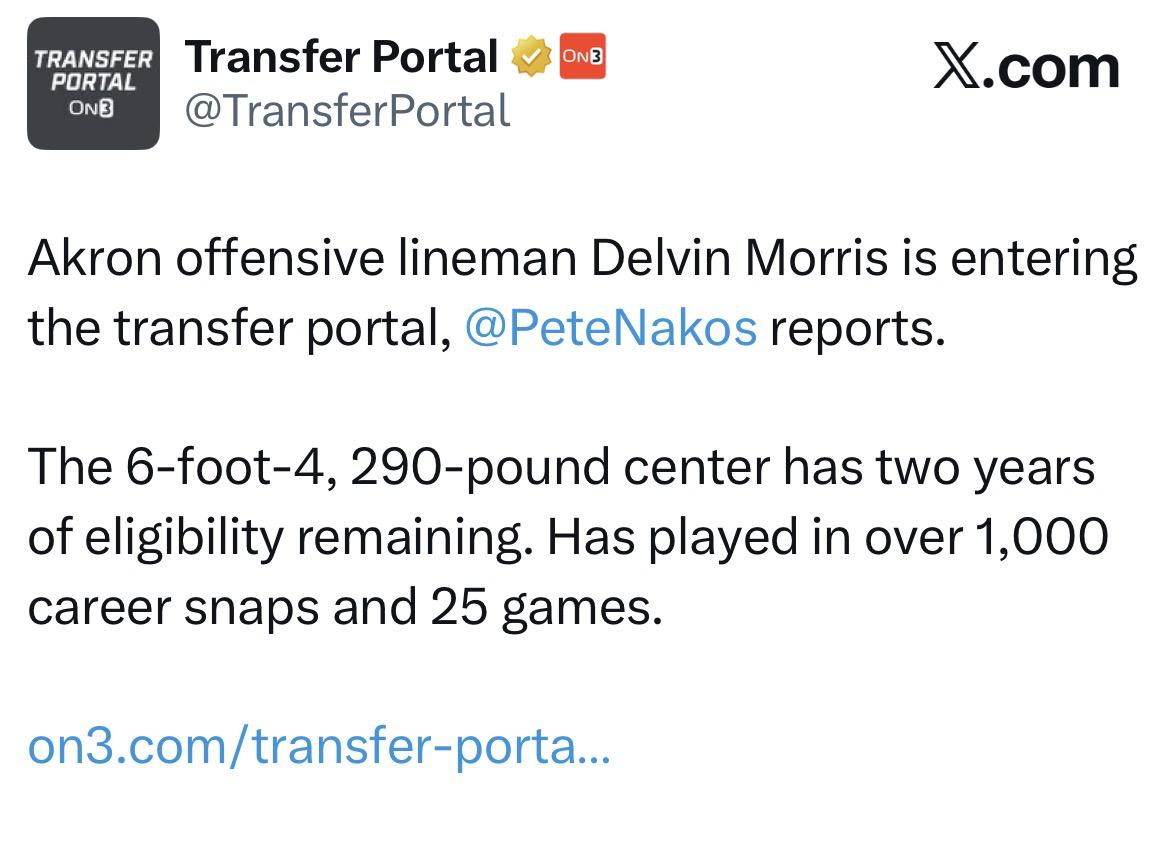The height and width of the screenshot is (847, 1170).
Task: Open the Transfer Portal profile avatar
Action: click(93, 83)
